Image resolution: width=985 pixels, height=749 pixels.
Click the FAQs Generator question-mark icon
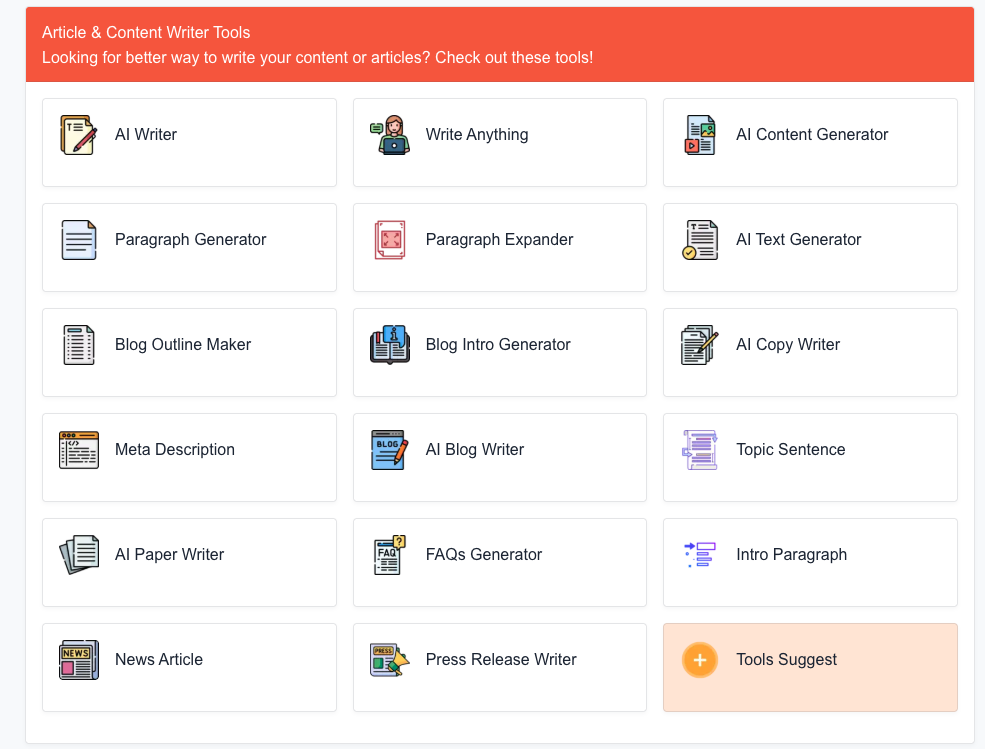point(389,555)
